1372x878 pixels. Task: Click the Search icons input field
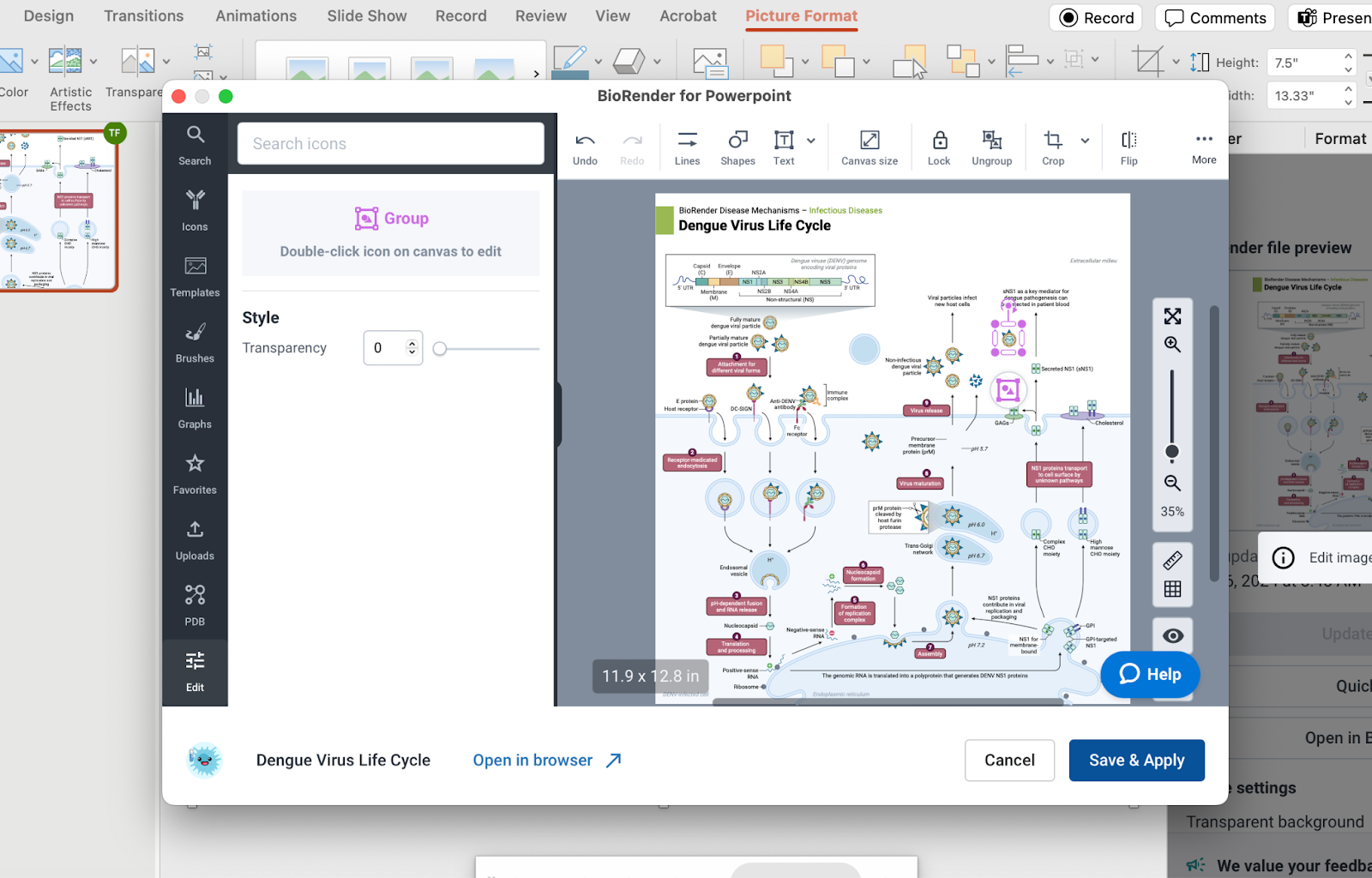coord(390,143)
